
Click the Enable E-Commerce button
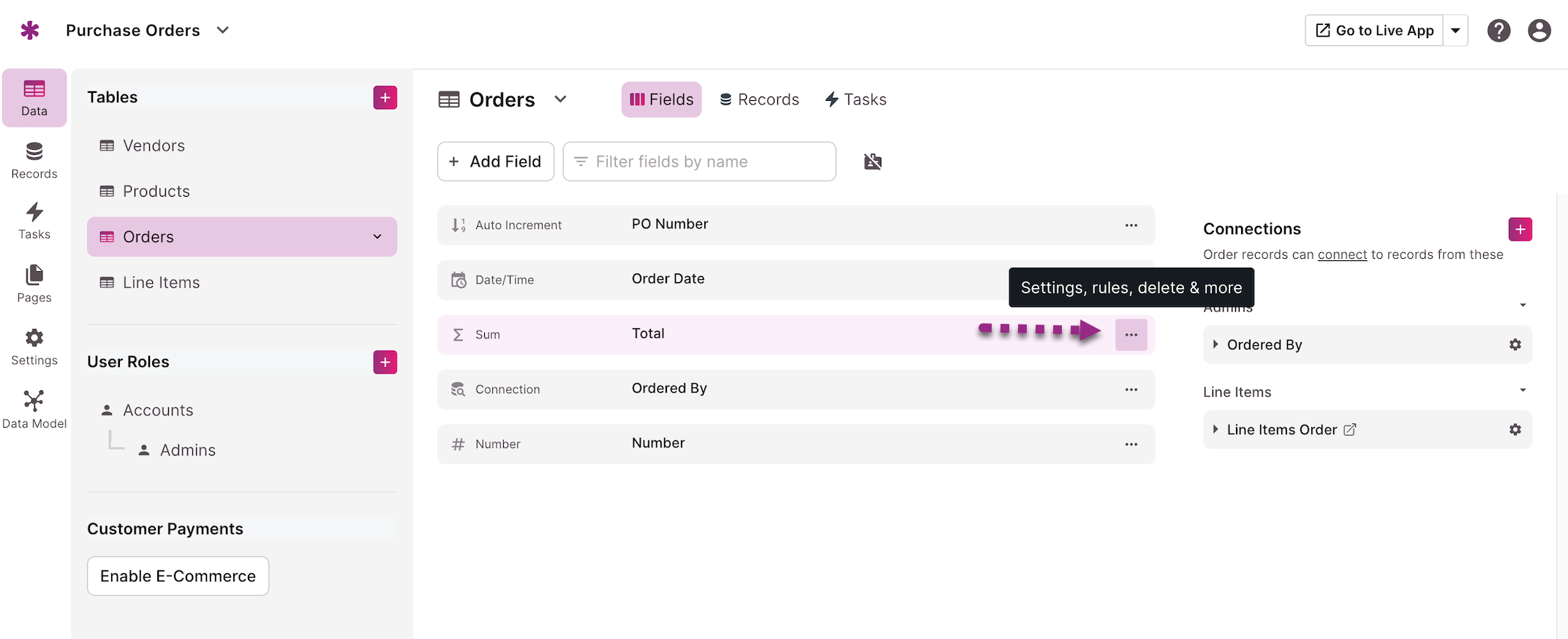pos(178,576)
